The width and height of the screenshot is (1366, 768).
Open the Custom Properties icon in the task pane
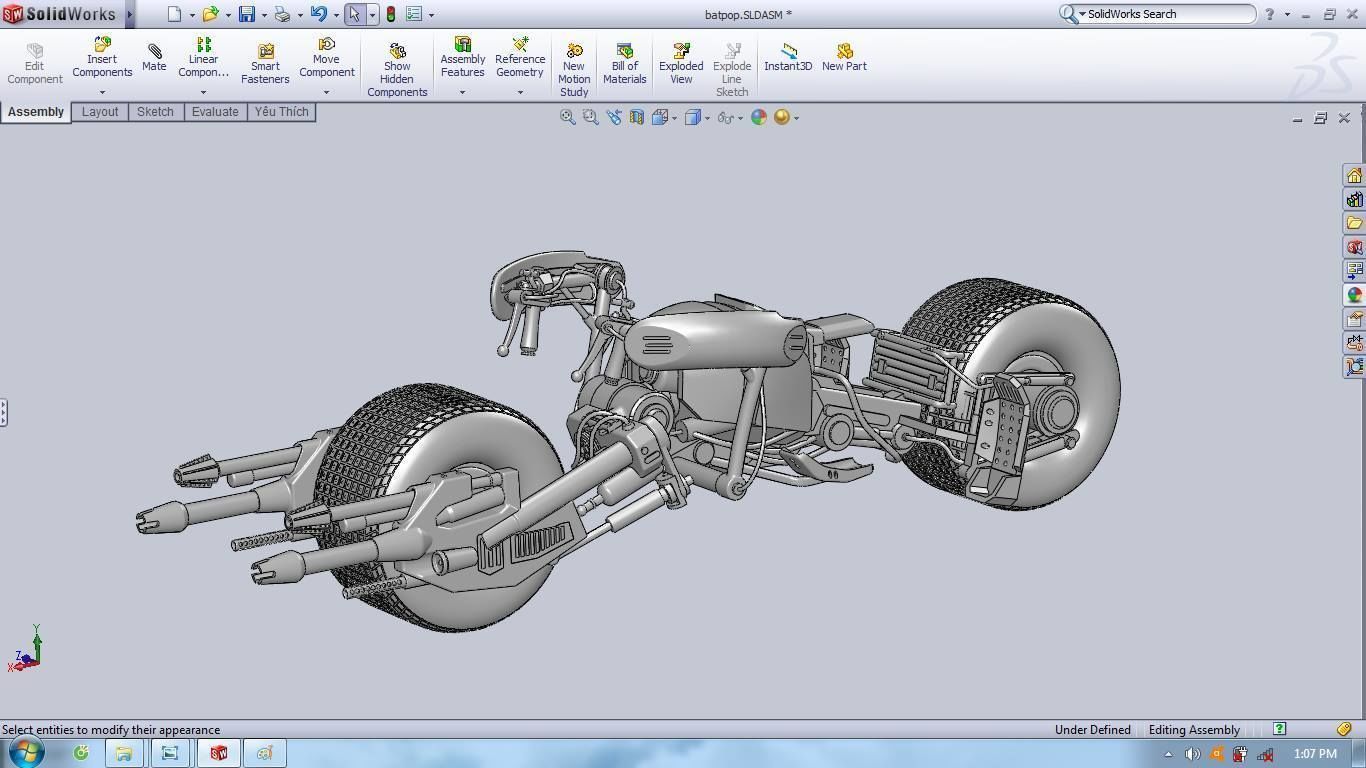pos(1354,319)
